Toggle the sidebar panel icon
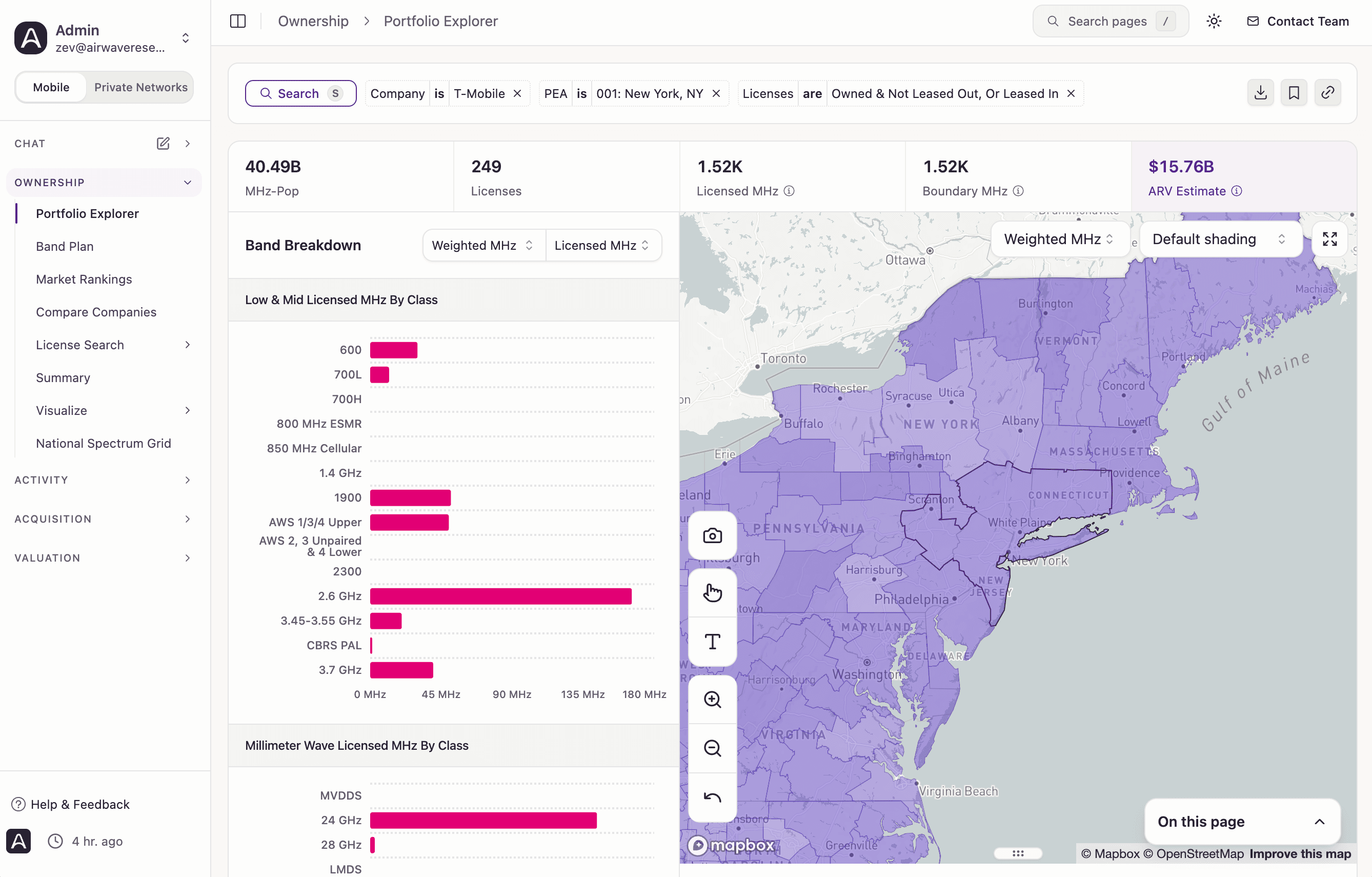1372x877 pixels. pos(237,21)
